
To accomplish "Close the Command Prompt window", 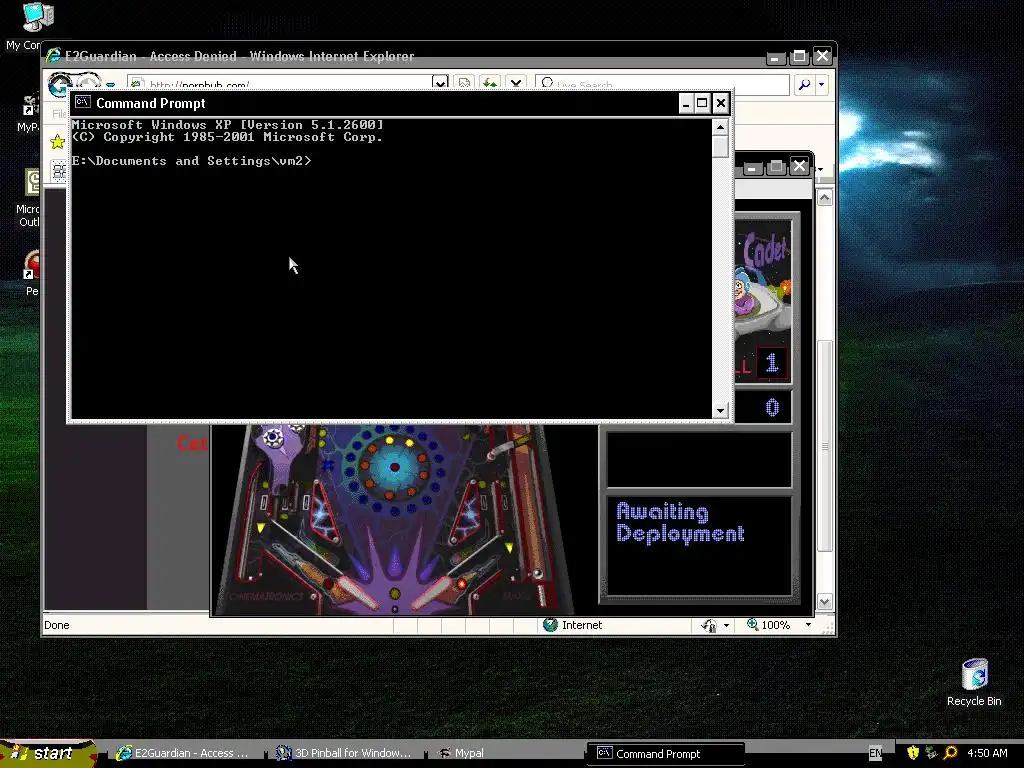I will tap(720, 103).
